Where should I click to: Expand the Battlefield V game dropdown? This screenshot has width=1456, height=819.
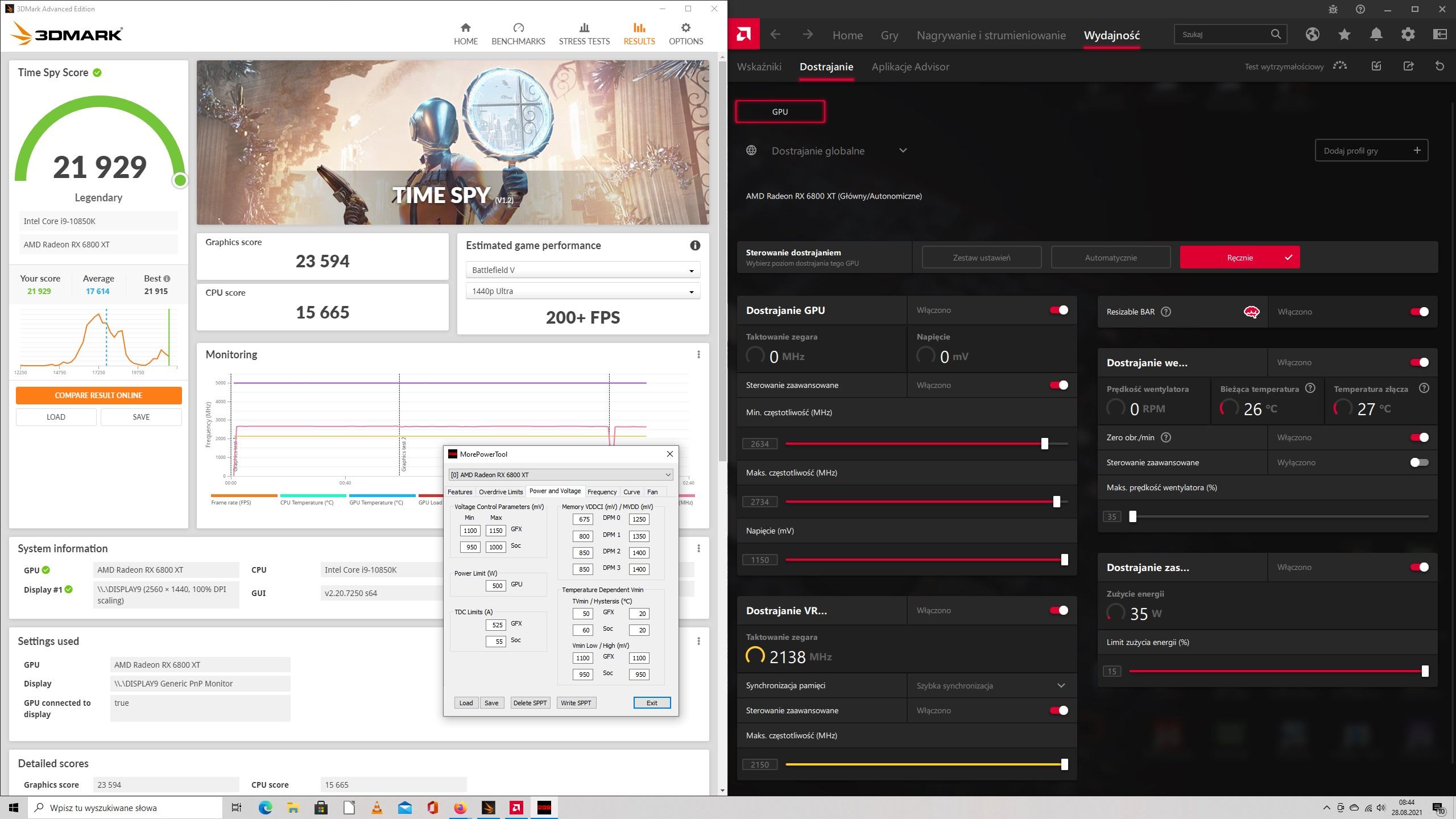pyautogui.click(x=582, y=270)
